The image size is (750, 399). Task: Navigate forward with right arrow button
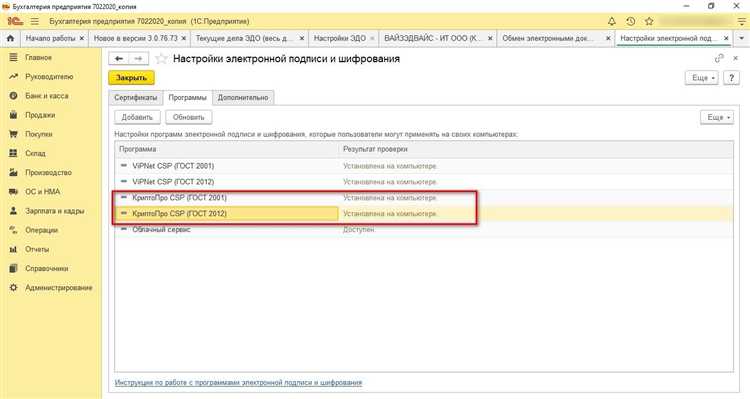click(x=138, y=58)
